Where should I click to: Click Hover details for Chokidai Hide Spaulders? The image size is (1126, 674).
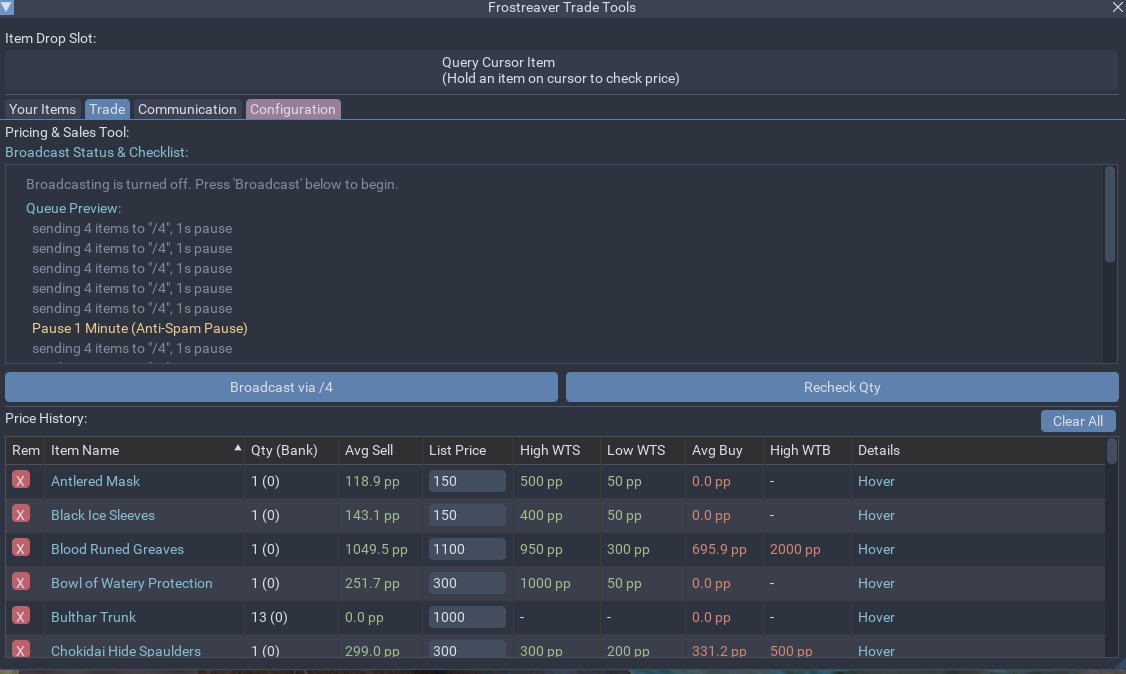point(876,650)
